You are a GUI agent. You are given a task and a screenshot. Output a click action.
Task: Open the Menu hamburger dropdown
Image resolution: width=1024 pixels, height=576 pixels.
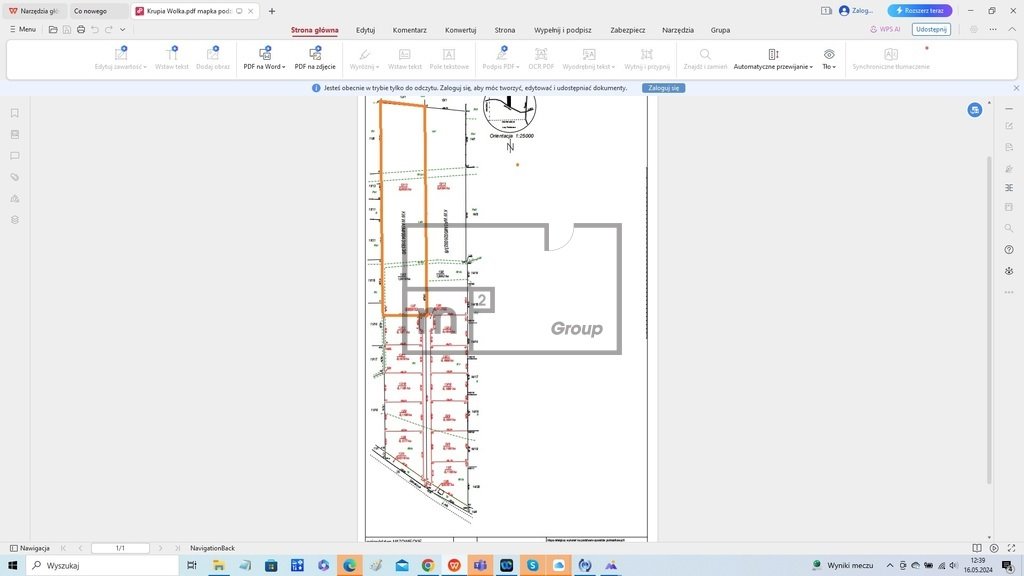click(x=22, y=30)
